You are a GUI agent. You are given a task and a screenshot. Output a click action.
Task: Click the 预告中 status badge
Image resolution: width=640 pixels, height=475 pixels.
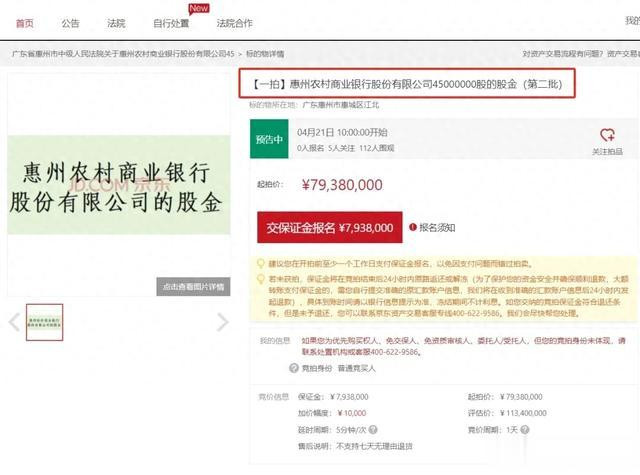coord(269,139)
